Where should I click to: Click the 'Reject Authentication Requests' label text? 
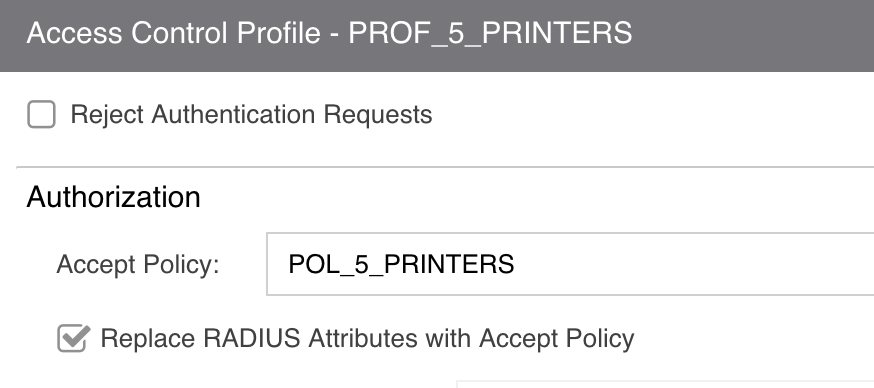tap(251, 114)
